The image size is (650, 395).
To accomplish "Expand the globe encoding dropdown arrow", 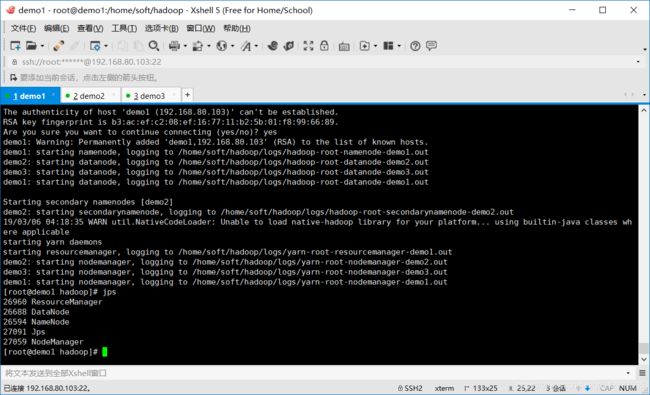I will pos(233,46).
